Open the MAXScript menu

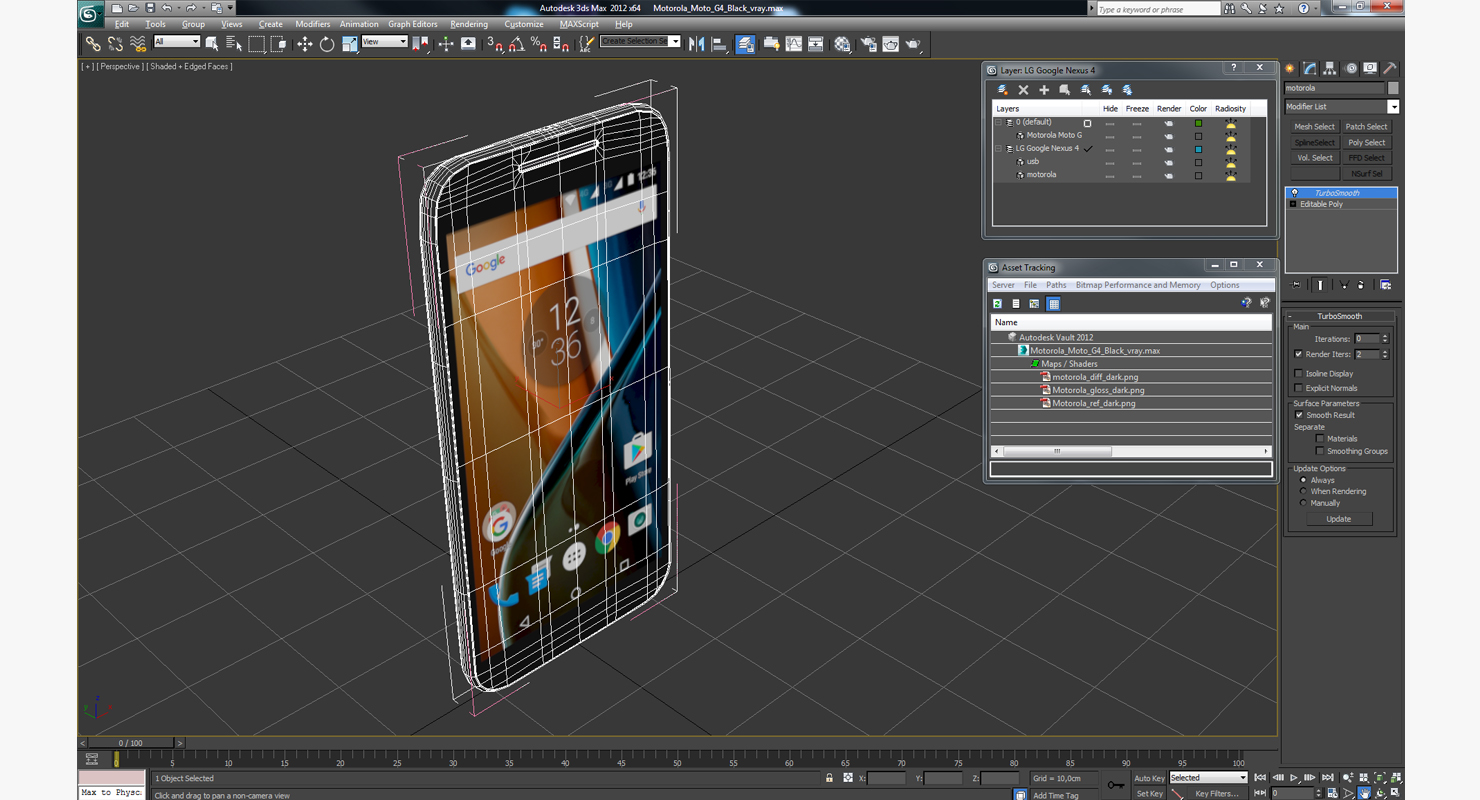579,24
